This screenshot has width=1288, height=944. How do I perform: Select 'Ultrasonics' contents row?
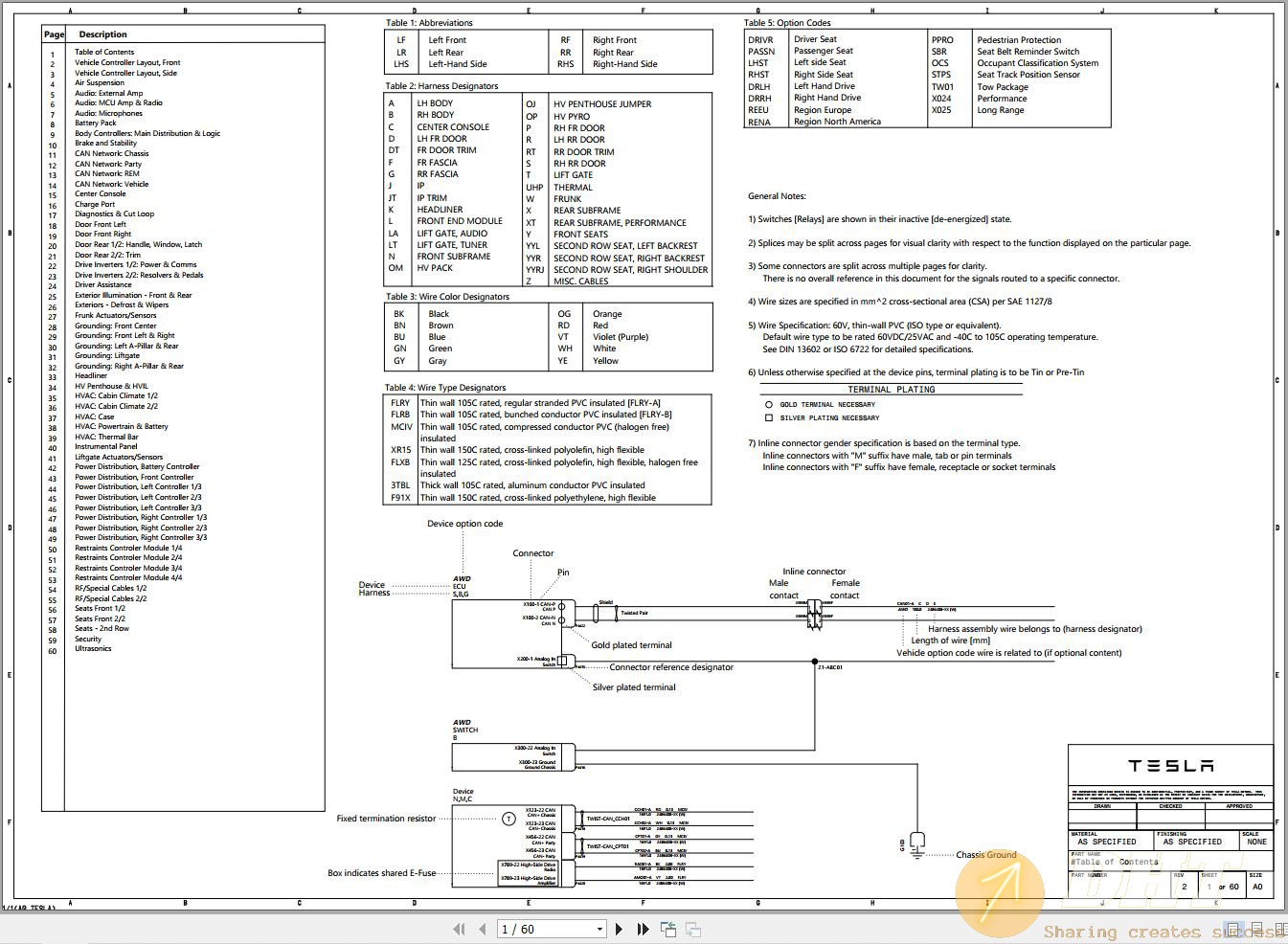93,648
